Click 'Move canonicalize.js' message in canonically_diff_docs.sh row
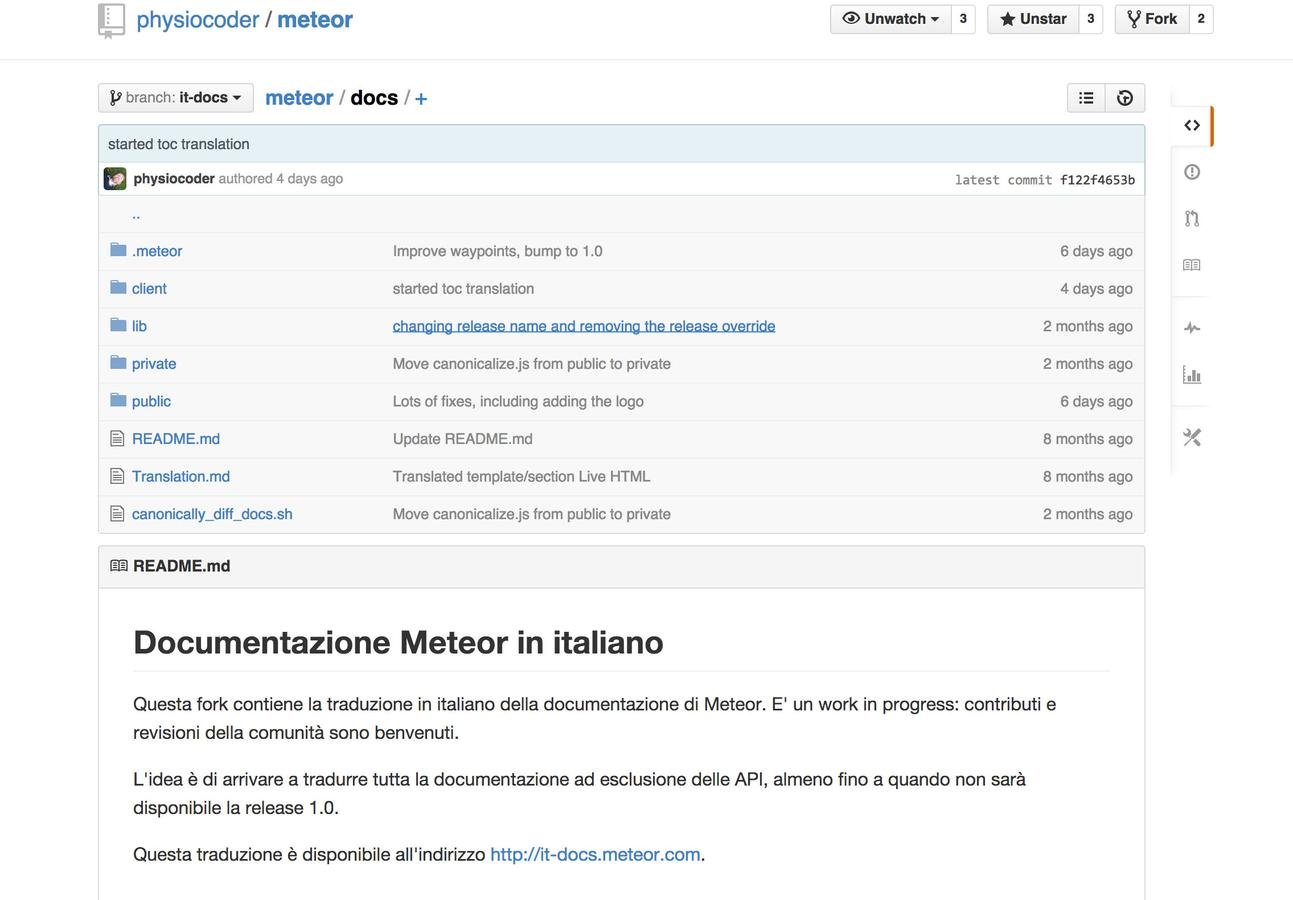Viewport: 1293px width, 900px height. 532,514
